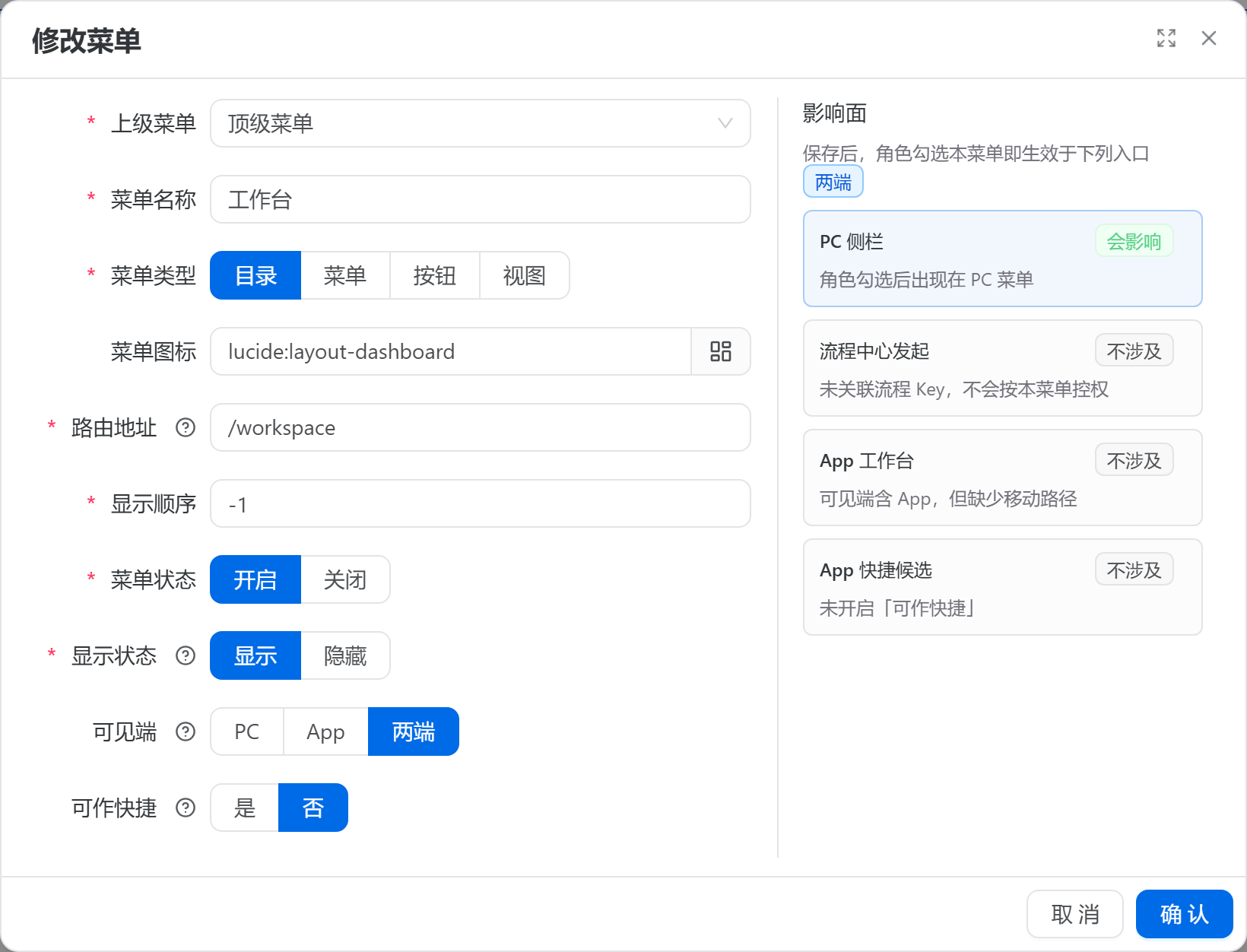The image size is (1247, 952).
Task: Show help tooltip for 路由地址
Action: coord(186,427)
